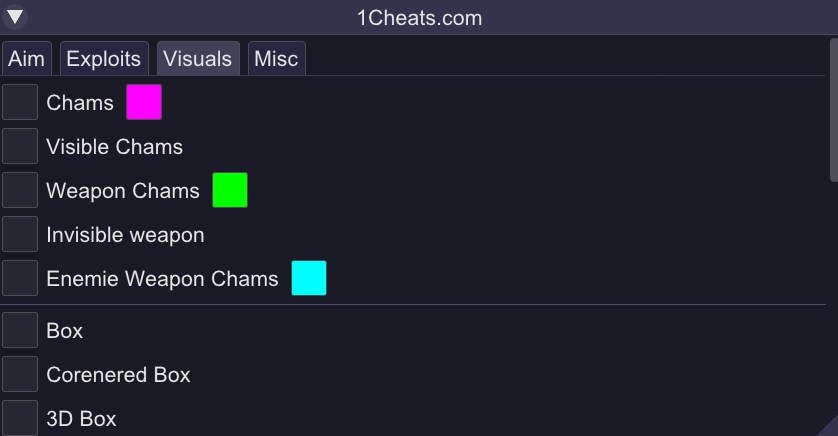Image resolution: width=838 pixels, height=436 pixels.
Task: Click the vertical scrollbar thumb
Action: tap(833, 110)
